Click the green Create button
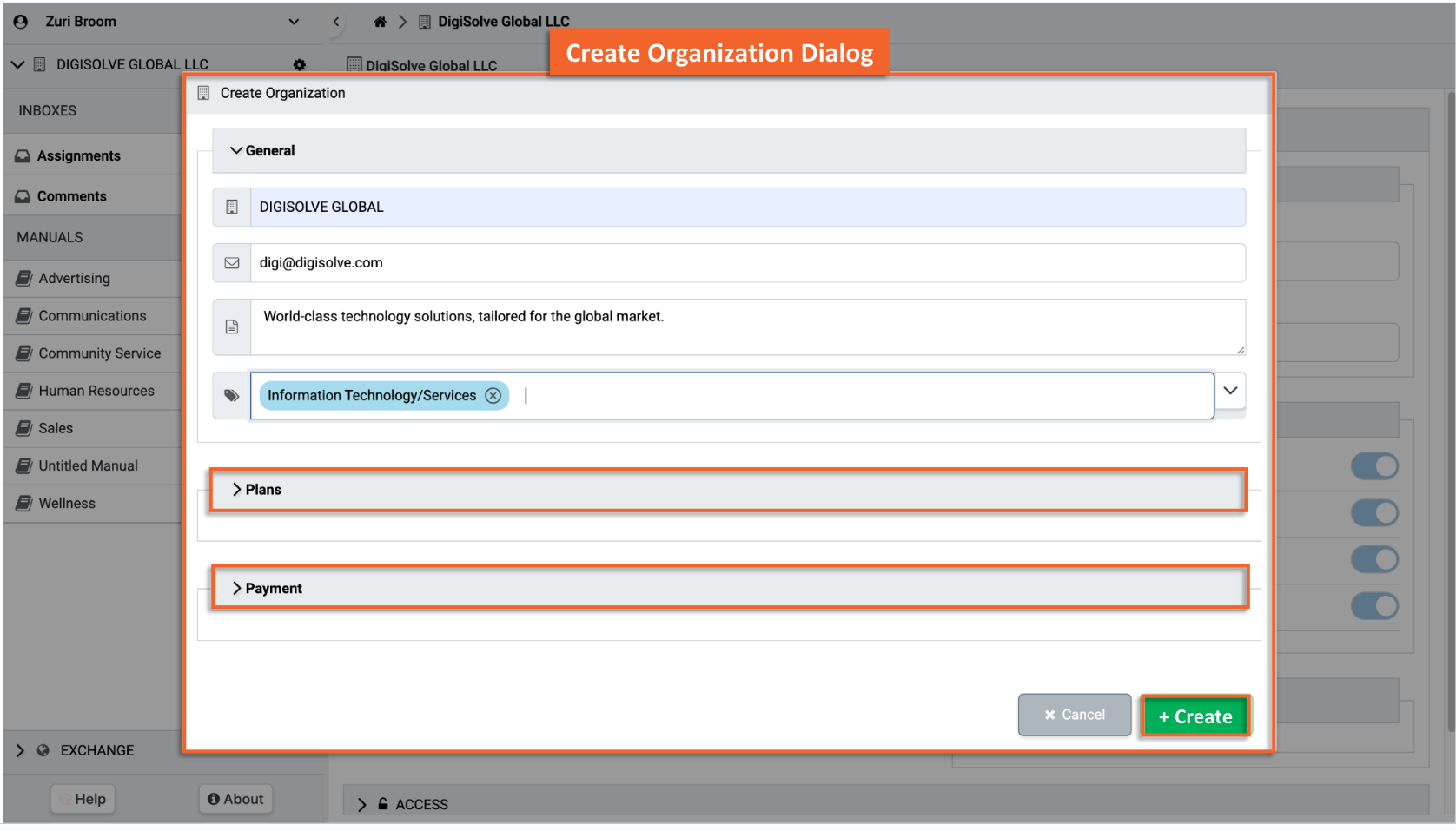The width and height of the screenshot is (1456, 831). (x=1195, y=716)
